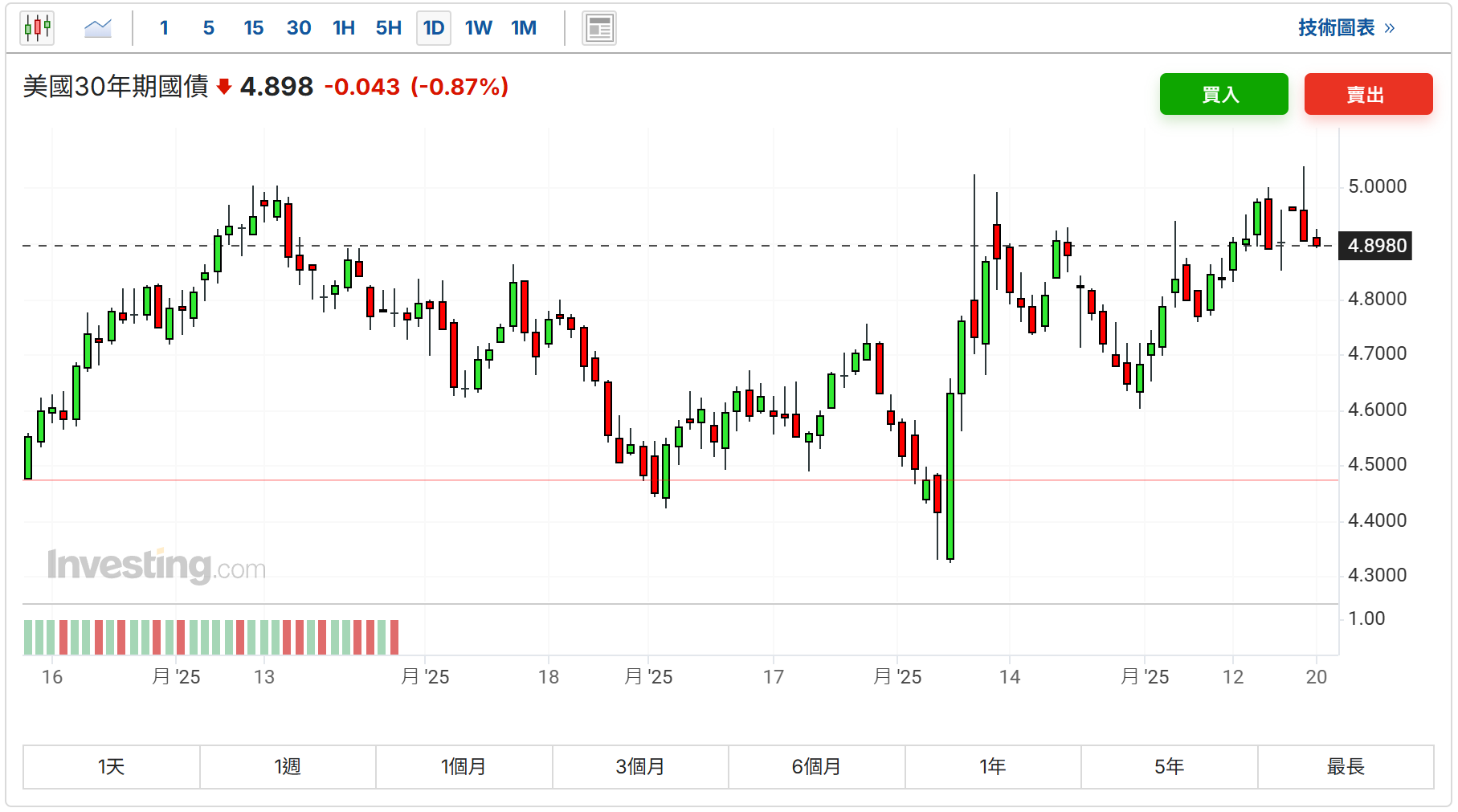Show the 1週 time range

coord(288,767)
